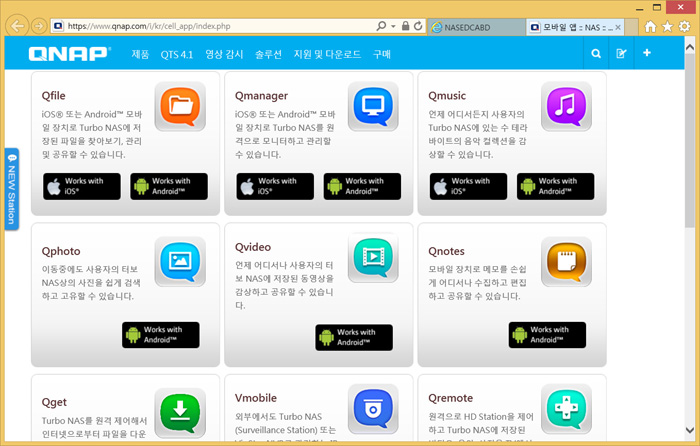Click the QNAP logo
This screenshot has height=446, width=700.
click(69, 54)
